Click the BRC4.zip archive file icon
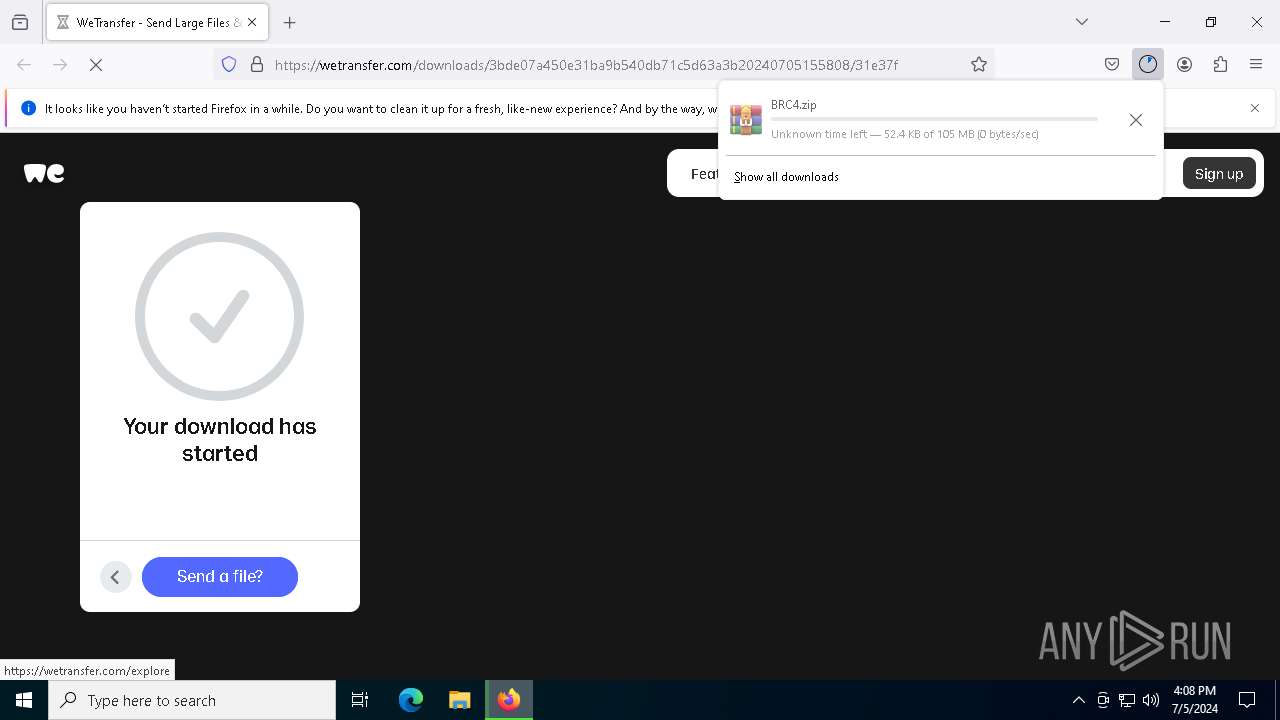1280x720 pixels. click(746, 119)
